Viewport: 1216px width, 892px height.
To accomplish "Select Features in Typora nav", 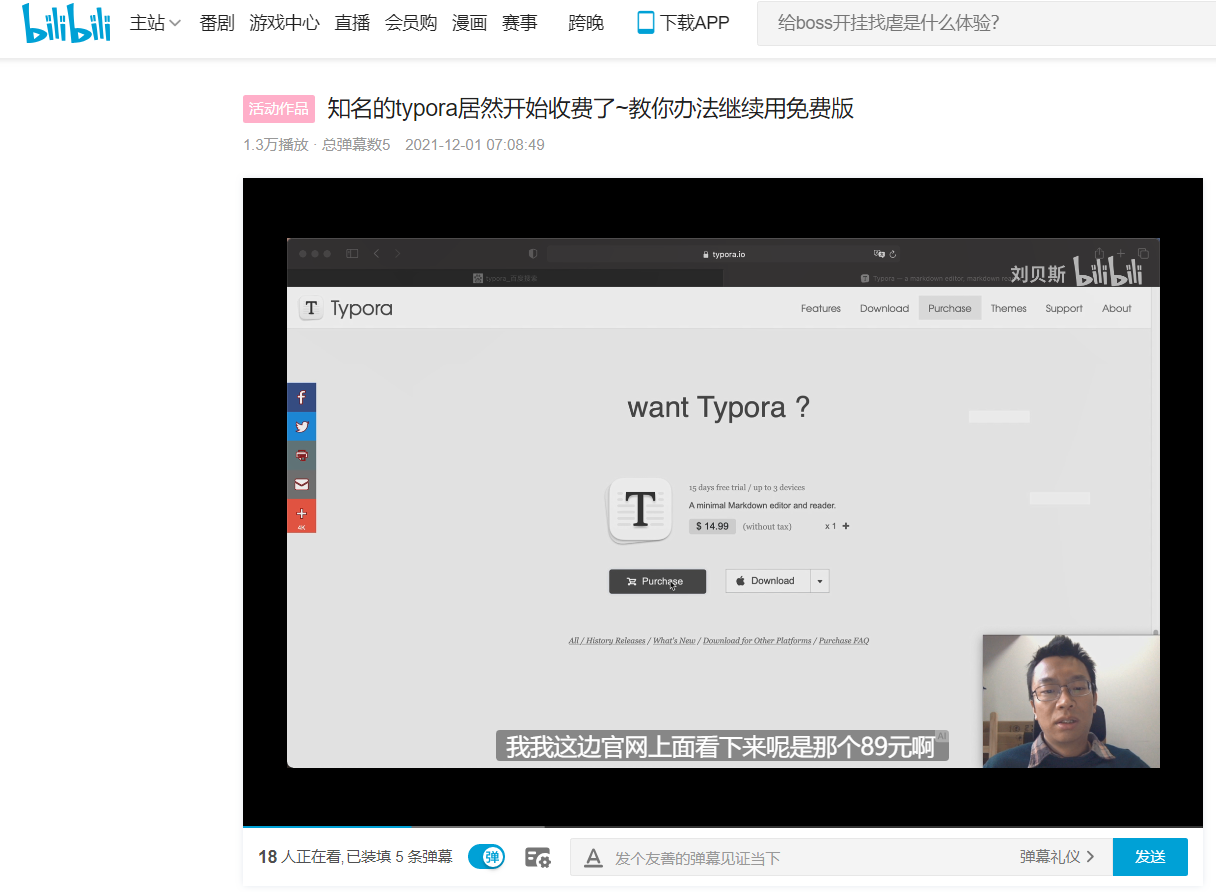I will tap(821, 308).
